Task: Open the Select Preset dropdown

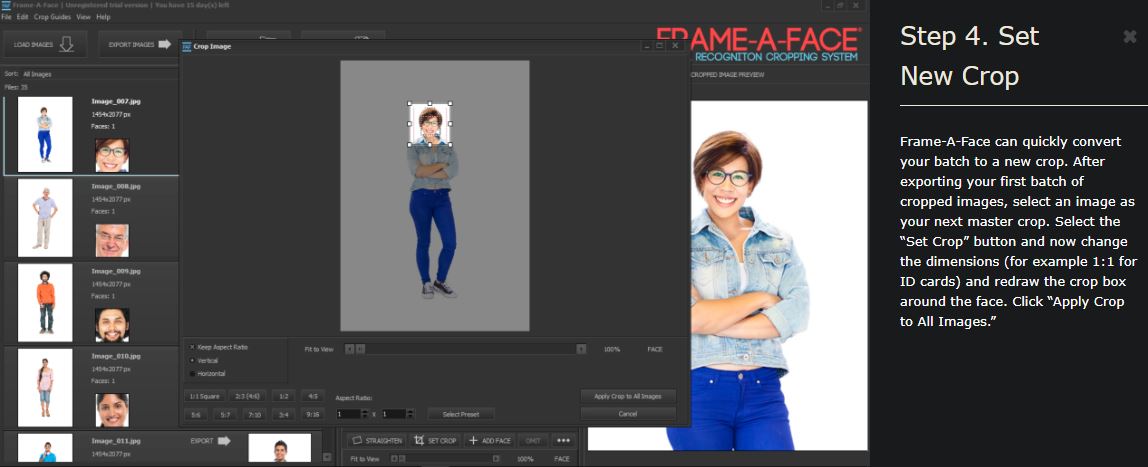Action: pos(461,414)
